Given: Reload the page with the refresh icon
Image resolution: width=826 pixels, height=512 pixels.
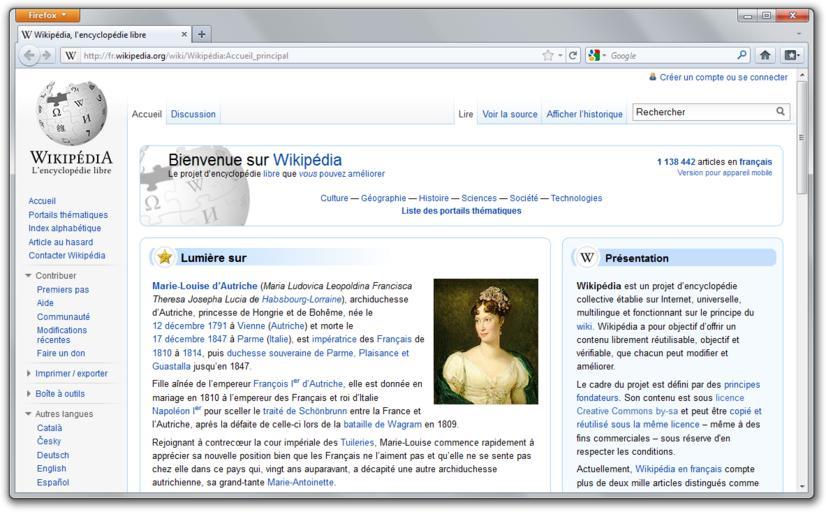Looking at the screenshot, I should 573,56.
